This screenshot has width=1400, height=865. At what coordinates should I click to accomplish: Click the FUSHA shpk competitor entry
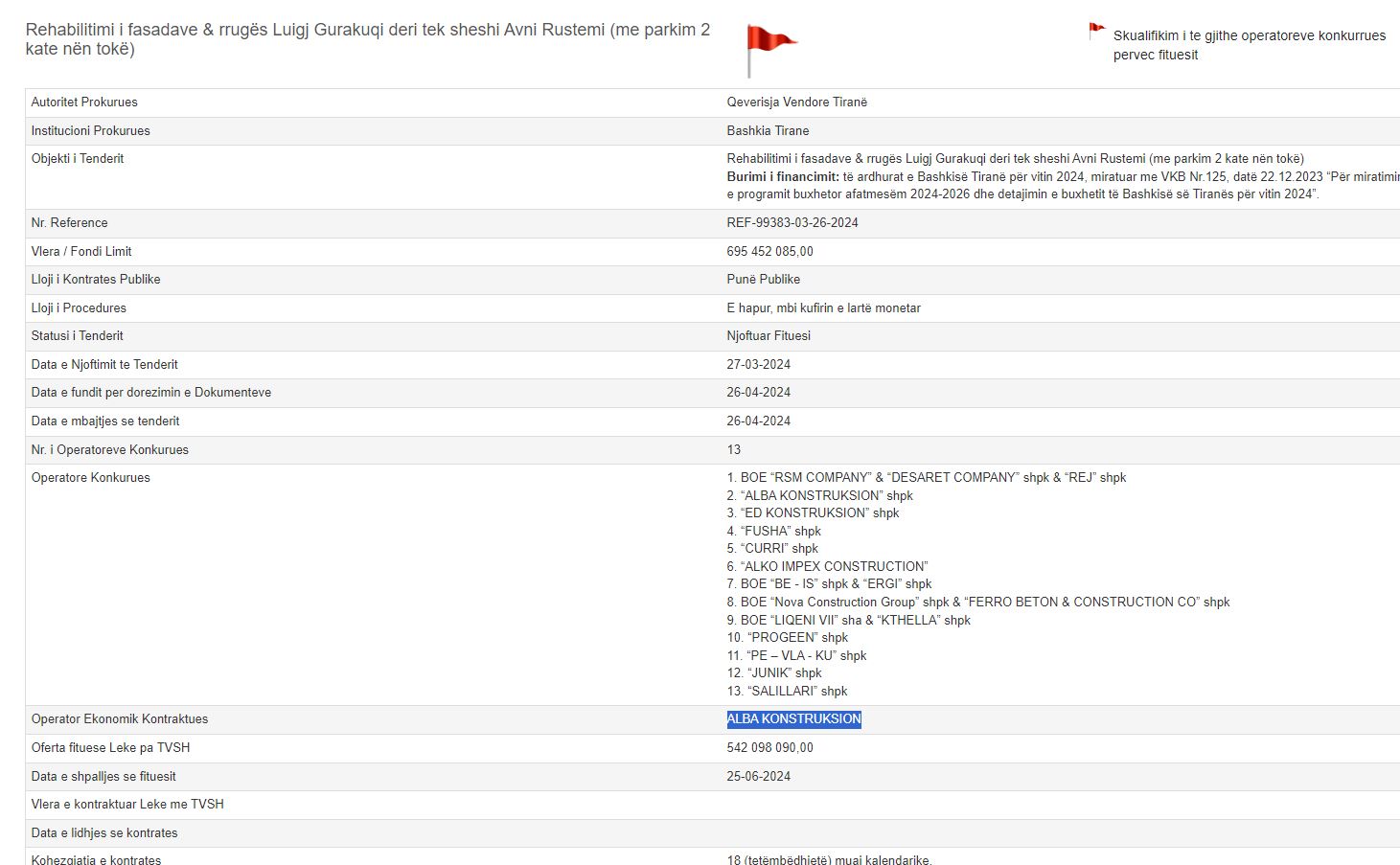[773, 532]
